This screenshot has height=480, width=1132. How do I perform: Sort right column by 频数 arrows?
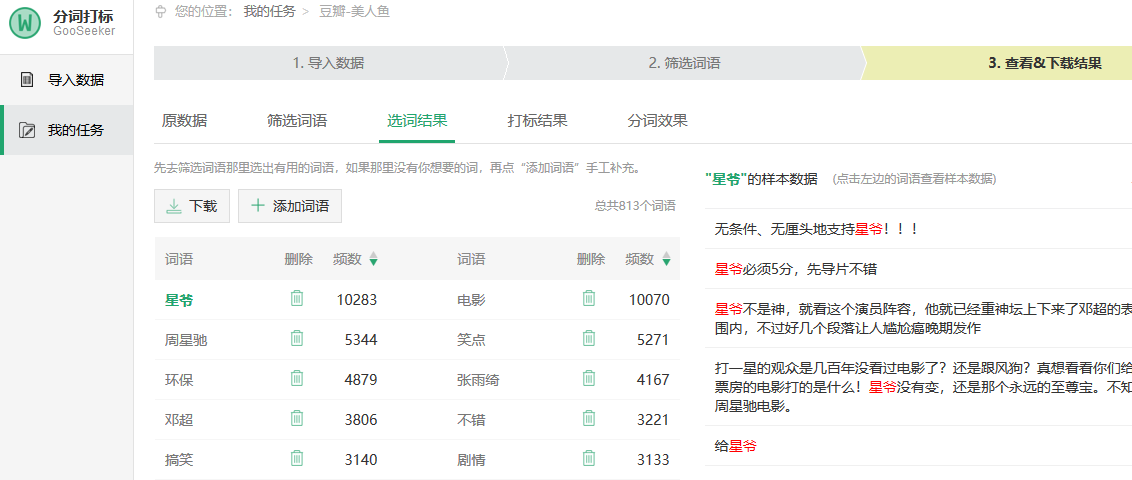[666, 259]
